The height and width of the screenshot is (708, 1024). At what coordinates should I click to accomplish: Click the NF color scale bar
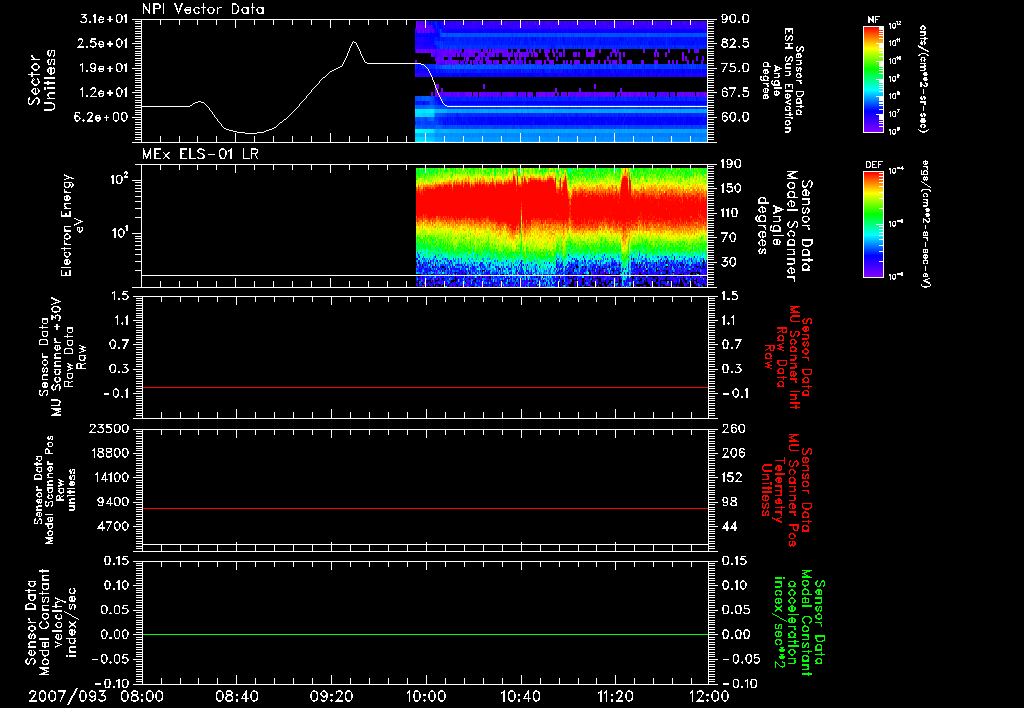[874, 79]
